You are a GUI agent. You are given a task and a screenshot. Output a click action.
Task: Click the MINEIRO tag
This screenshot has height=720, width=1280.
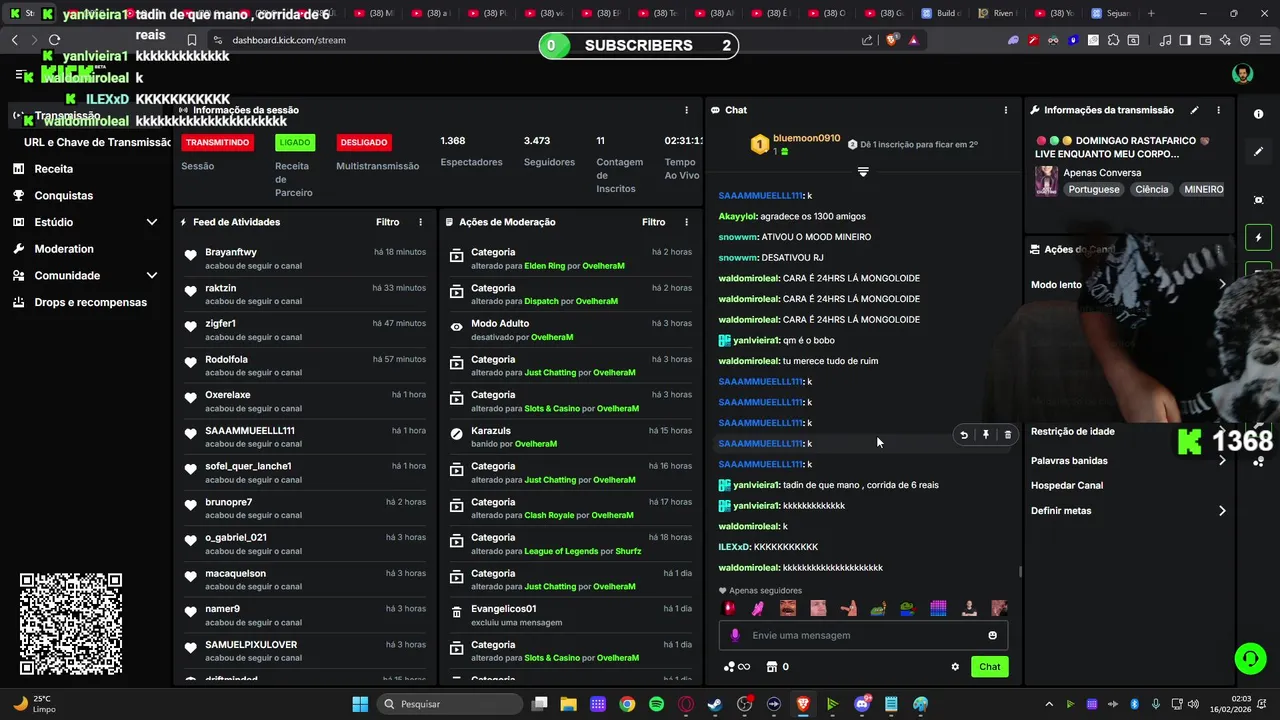tap(1203, 189)
